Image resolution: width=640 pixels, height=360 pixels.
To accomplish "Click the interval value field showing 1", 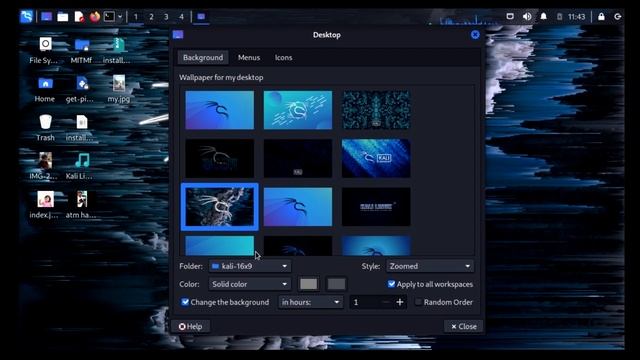I will [364, 302].
